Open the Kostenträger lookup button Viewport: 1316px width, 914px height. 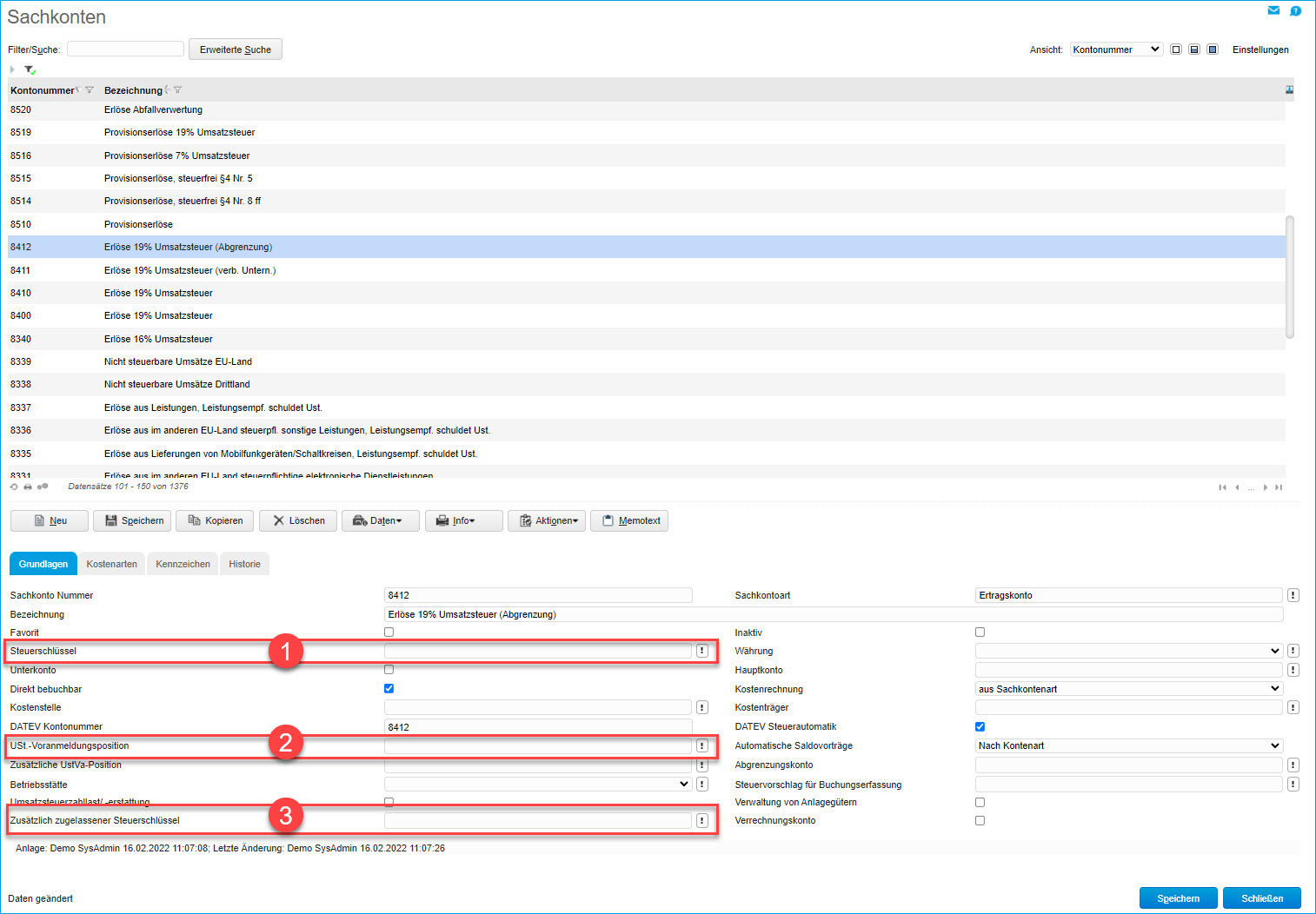click(x=1293, y=707)
